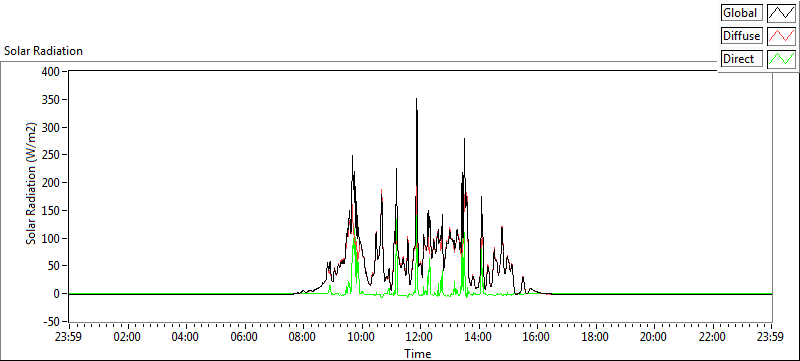Click the Solar Radiation chart title
This screenshot has height=361, width=800.
(43, 51)
